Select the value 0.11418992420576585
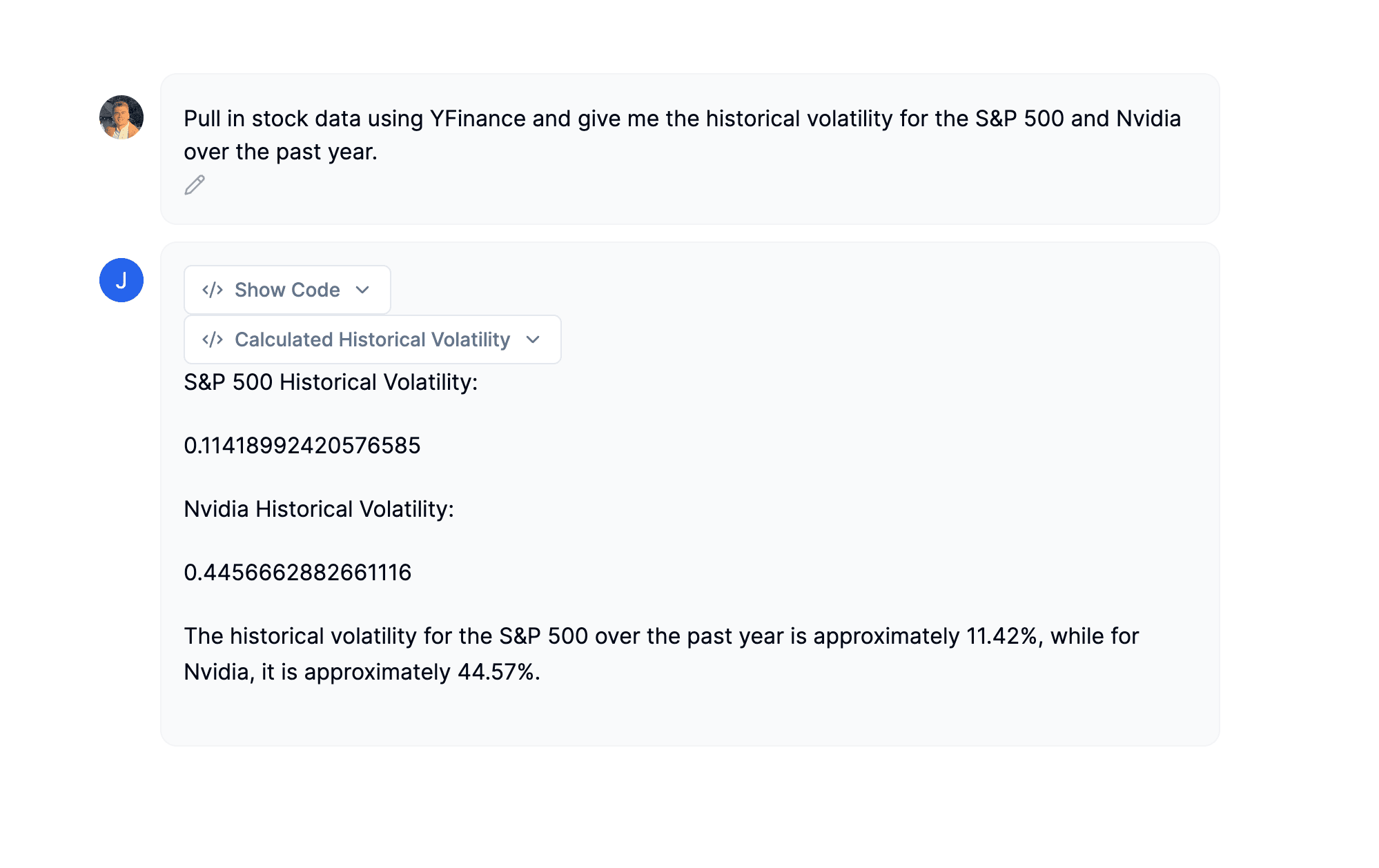This screenshot has height=868, width=1379. (x=302, y=446)
